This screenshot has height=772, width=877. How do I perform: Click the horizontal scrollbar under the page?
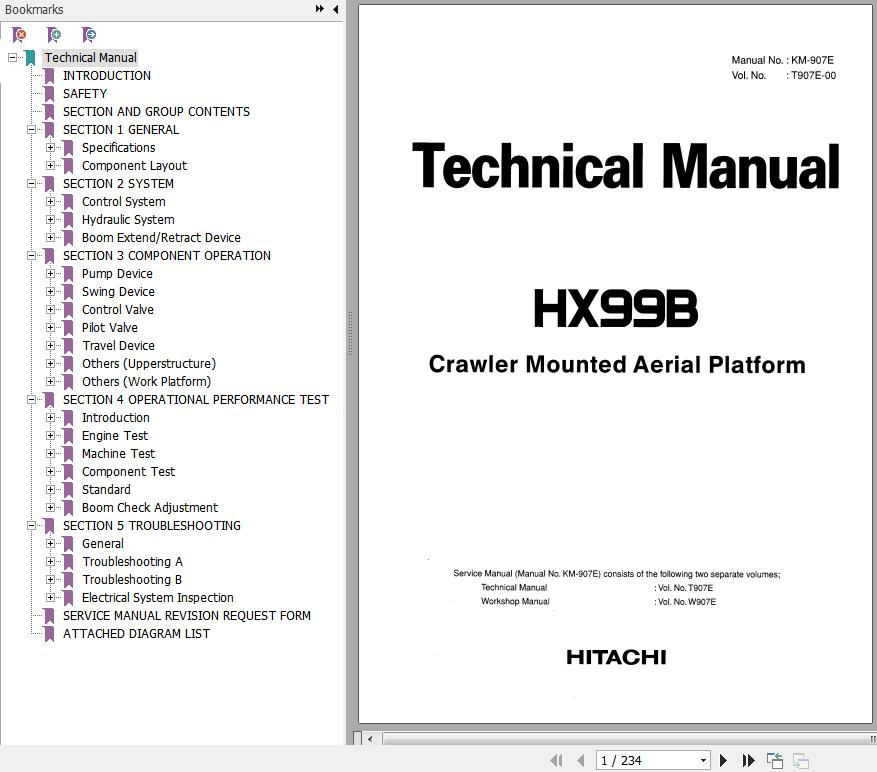(x=625, y=739)
